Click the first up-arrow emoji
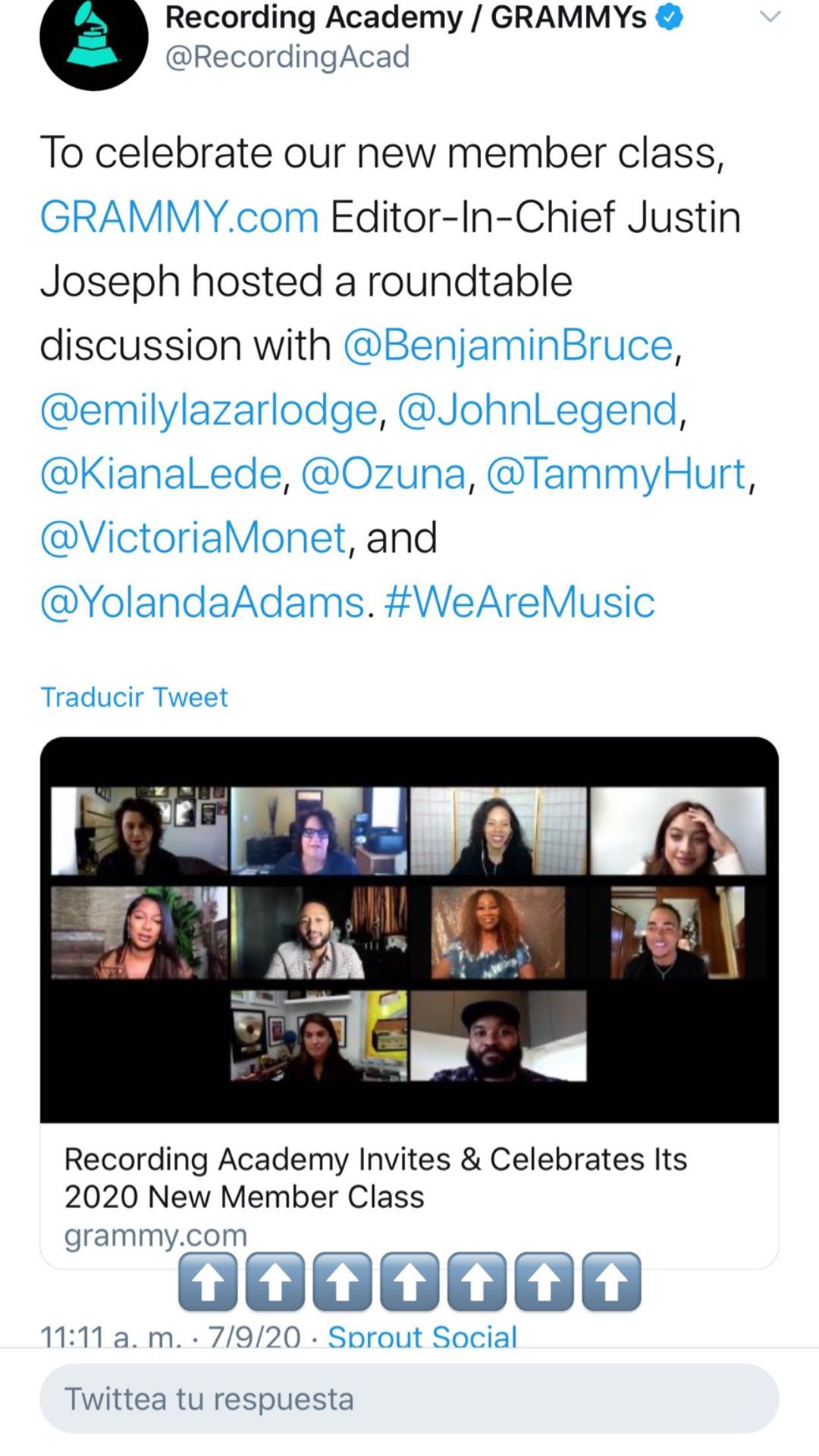The height and width of the screenshot is (1456, 819). coord(208,1282)
